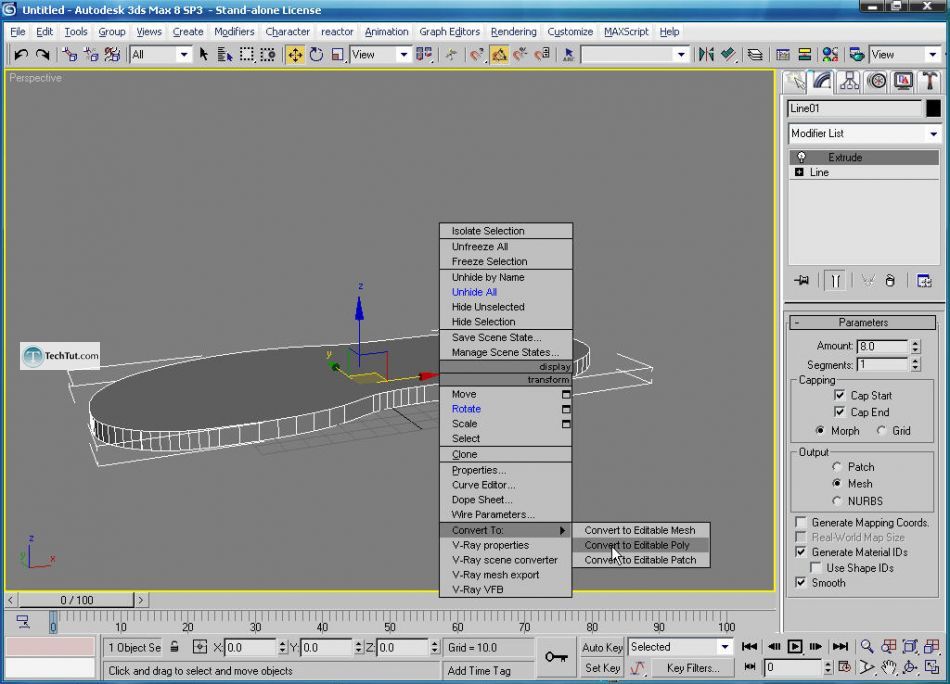Click Configure Modifier Sets icon
Viewport: 950px width, 684px height.
(x=924, y=281)
